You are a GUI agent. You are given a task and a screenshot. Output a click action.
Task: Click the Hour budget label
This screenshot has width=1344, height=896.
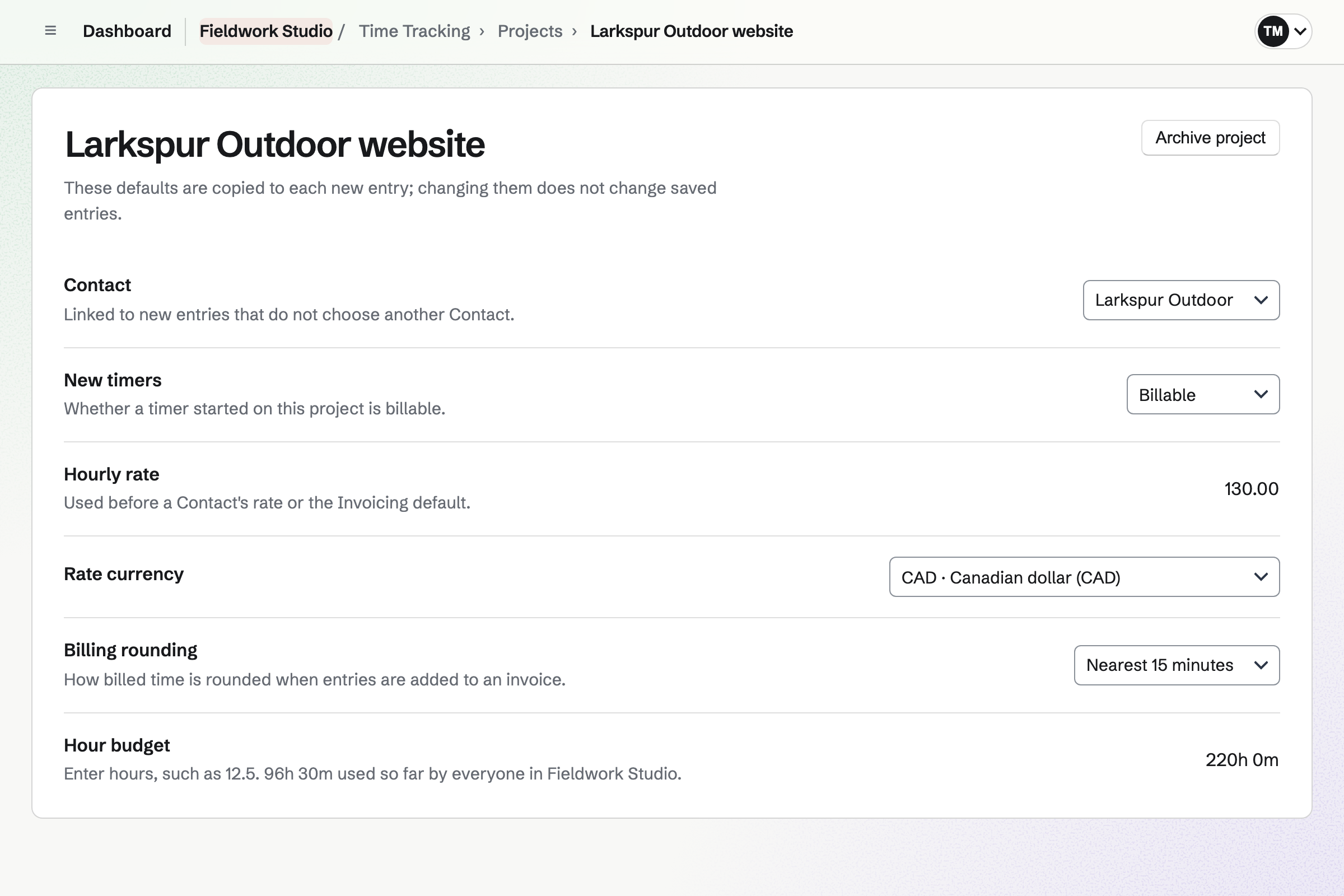[x=117, y=745]
